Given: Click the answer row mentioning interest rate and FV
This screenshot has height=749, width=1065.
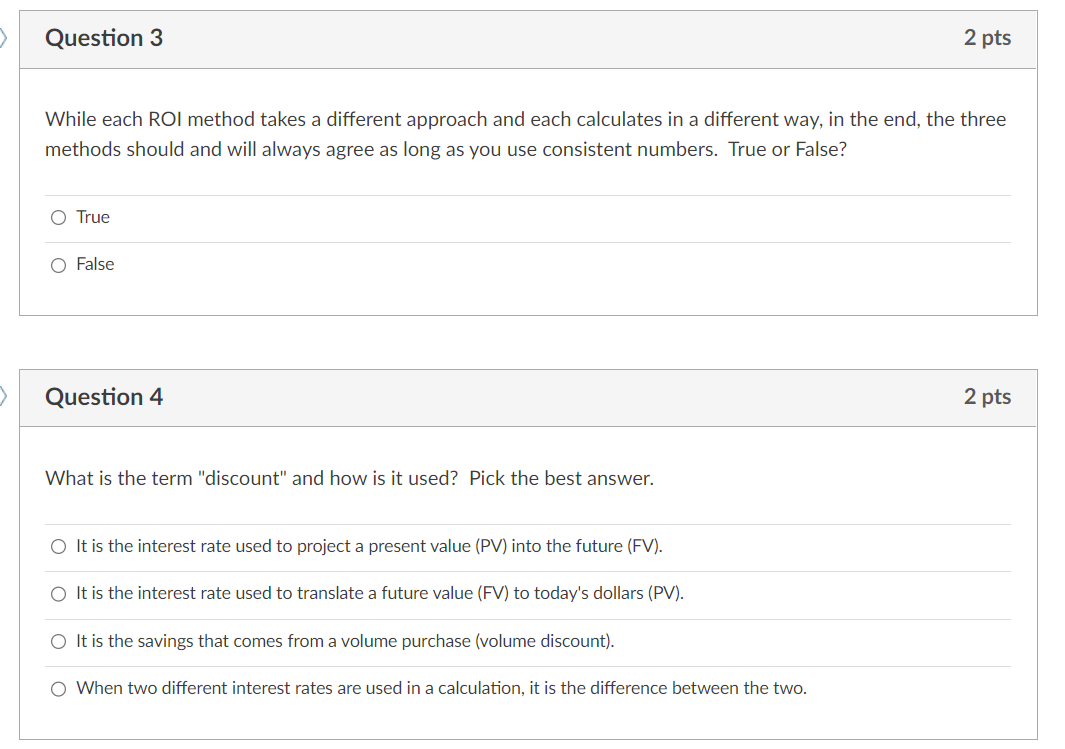Looking at the screenshot, I should (380, 593).
